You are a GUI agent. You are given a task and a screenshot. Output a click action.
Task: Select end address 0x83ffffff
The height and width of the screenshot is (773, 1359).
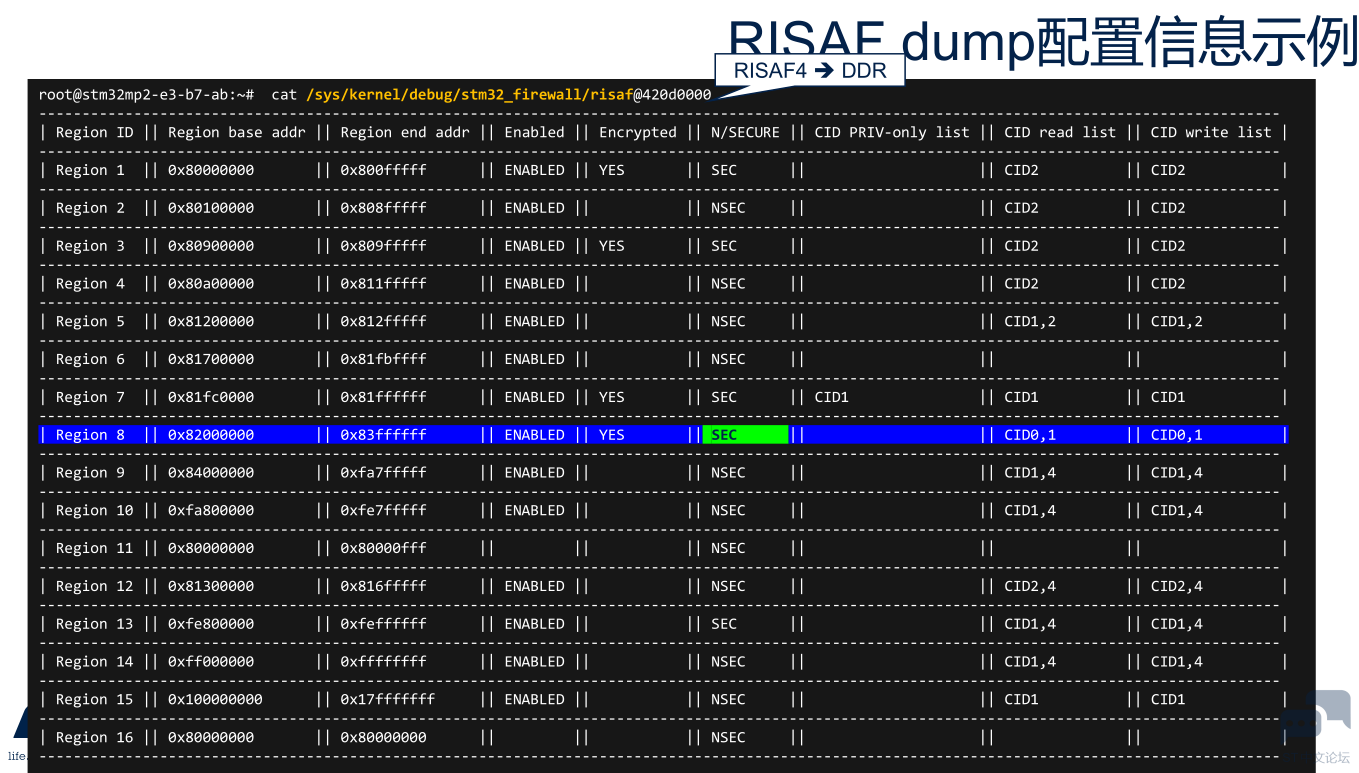(x=384, y=435)
